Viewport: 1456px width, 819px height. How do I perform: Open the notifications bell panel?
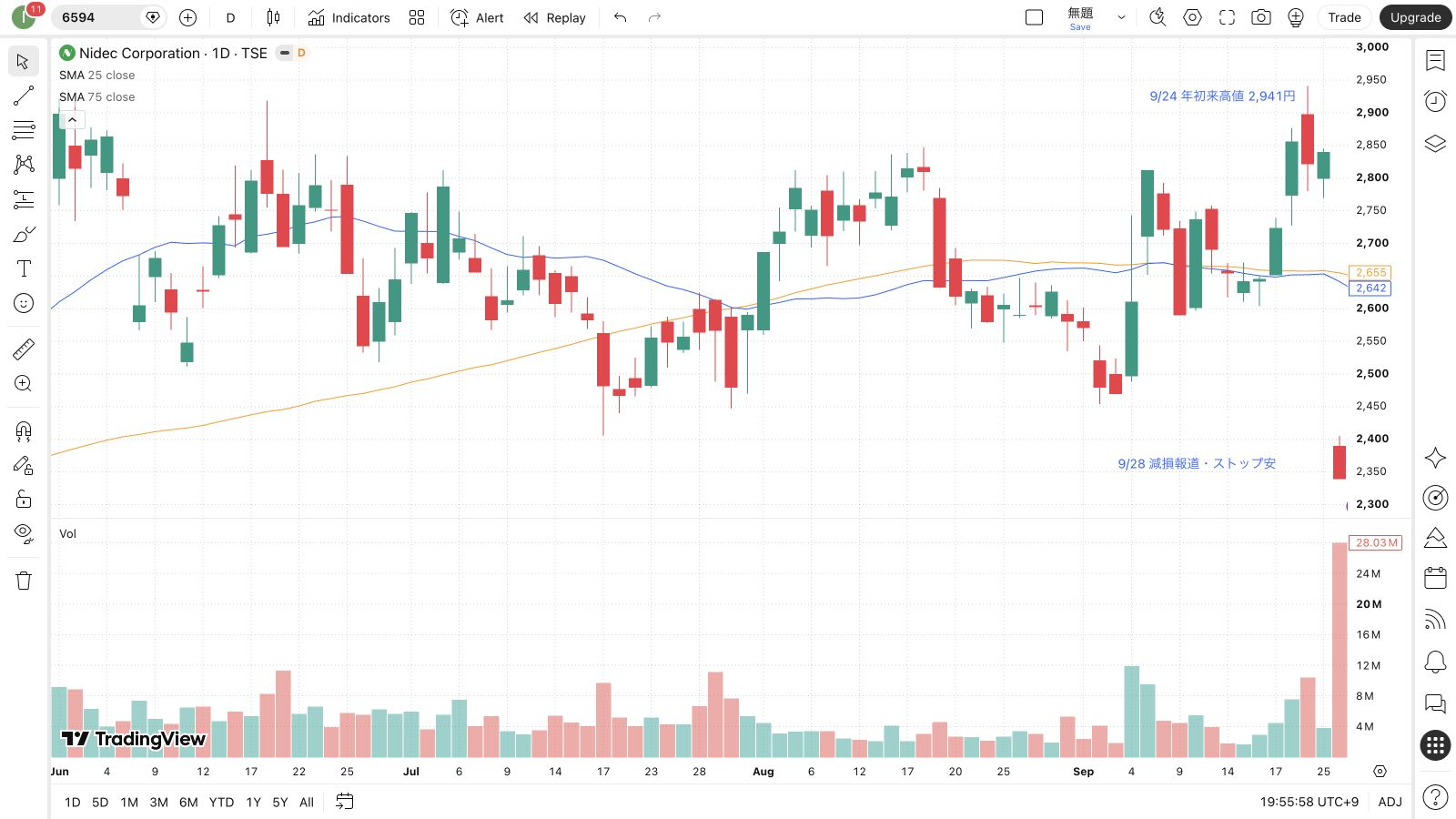[x=1435, y=662]
